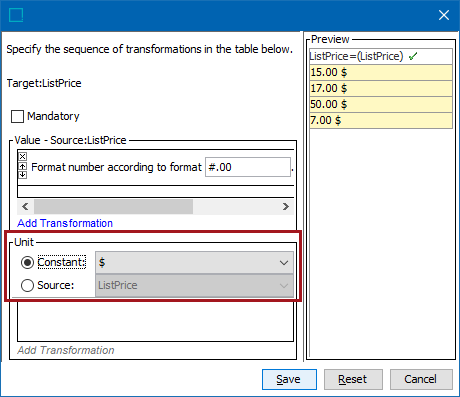Enable the Mandatory checkbox
The height and width of the screenshot is (397, 460).
[17, 116]
